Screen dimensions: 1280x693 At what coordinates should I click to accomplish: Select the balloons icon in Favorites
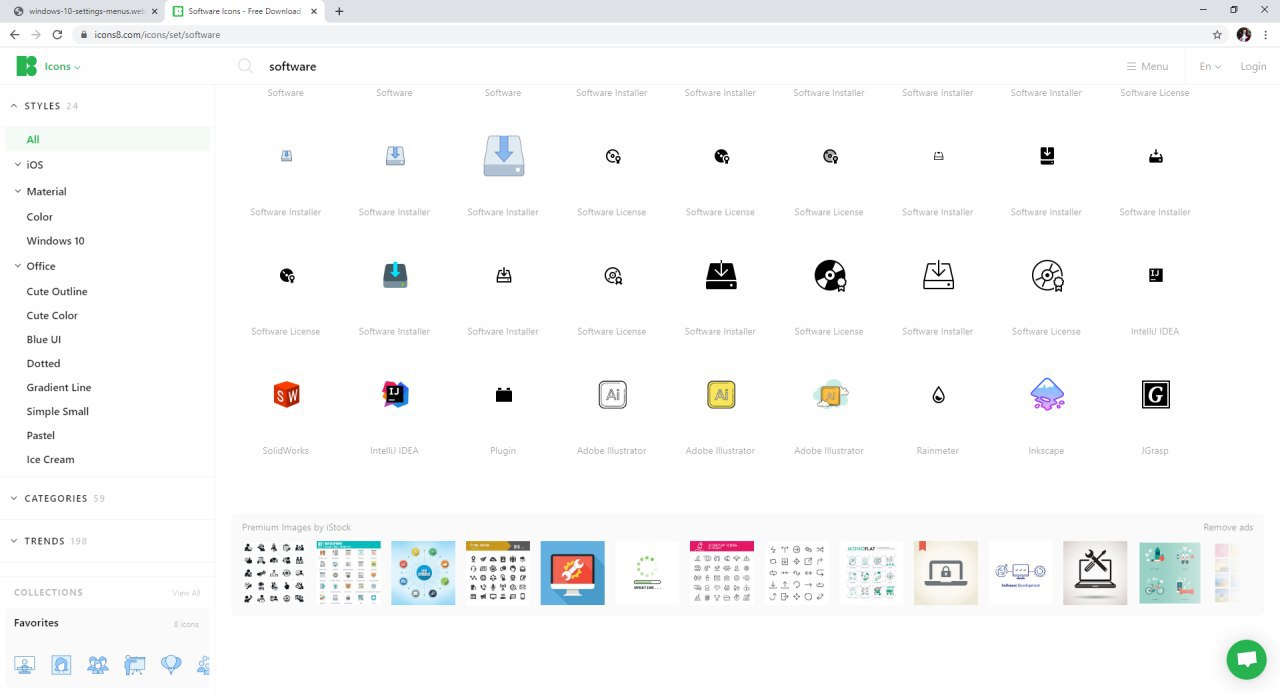pos(171,664)
